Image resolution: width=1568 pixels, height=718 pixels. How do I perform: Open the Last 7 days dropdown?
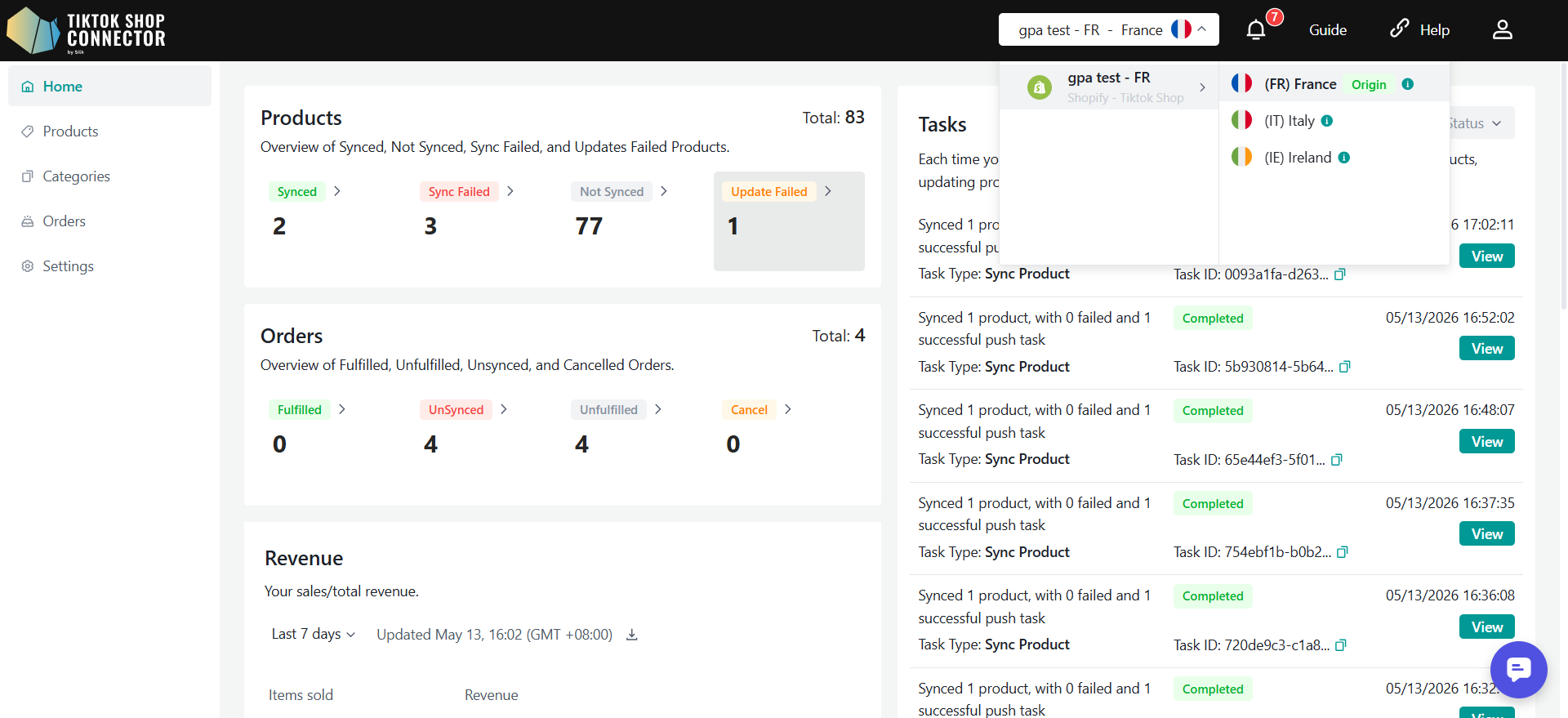coord(313,634)
